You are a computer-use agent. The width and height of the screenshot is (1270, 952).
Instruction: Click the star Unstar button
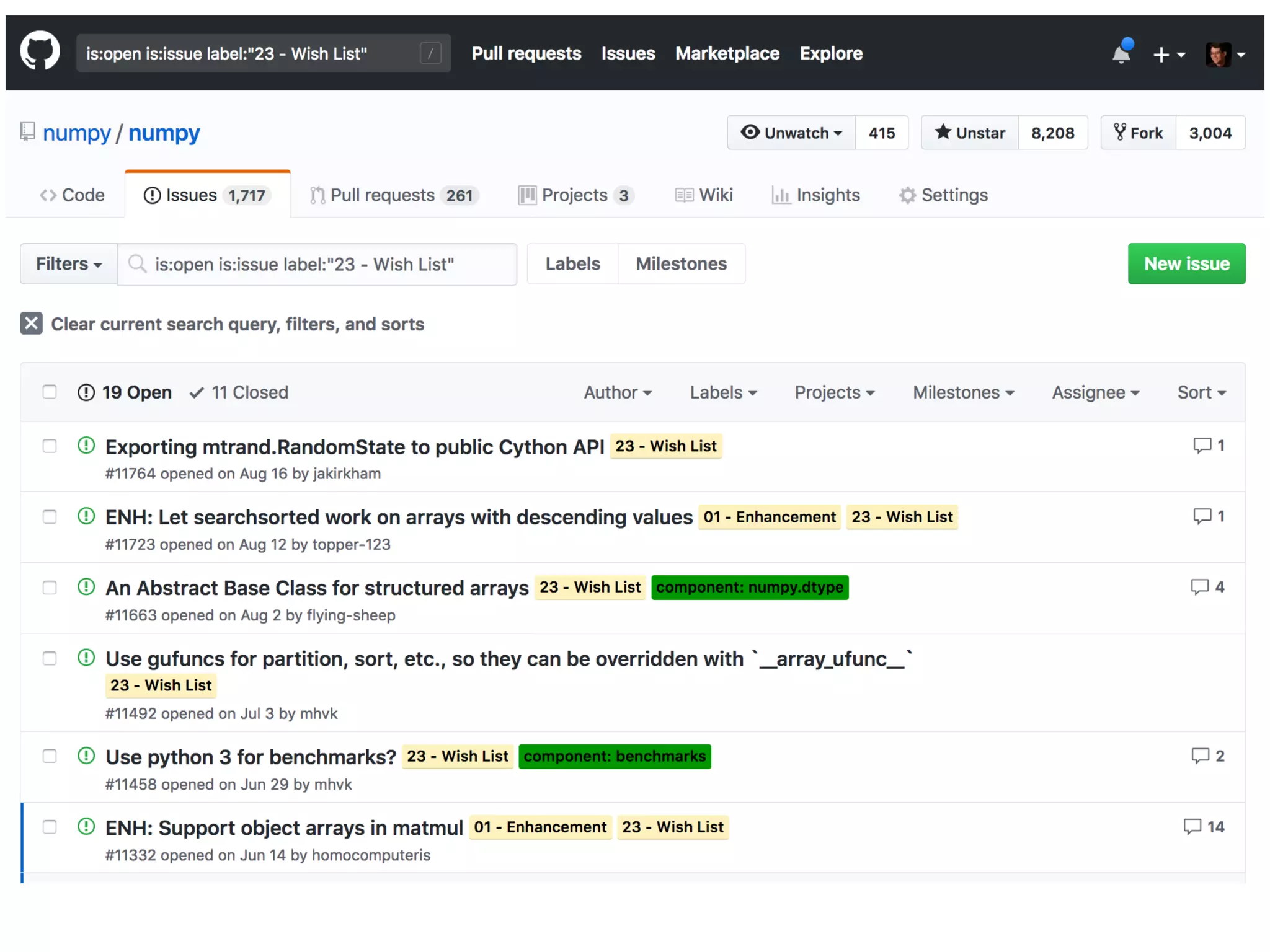(970, 133)
